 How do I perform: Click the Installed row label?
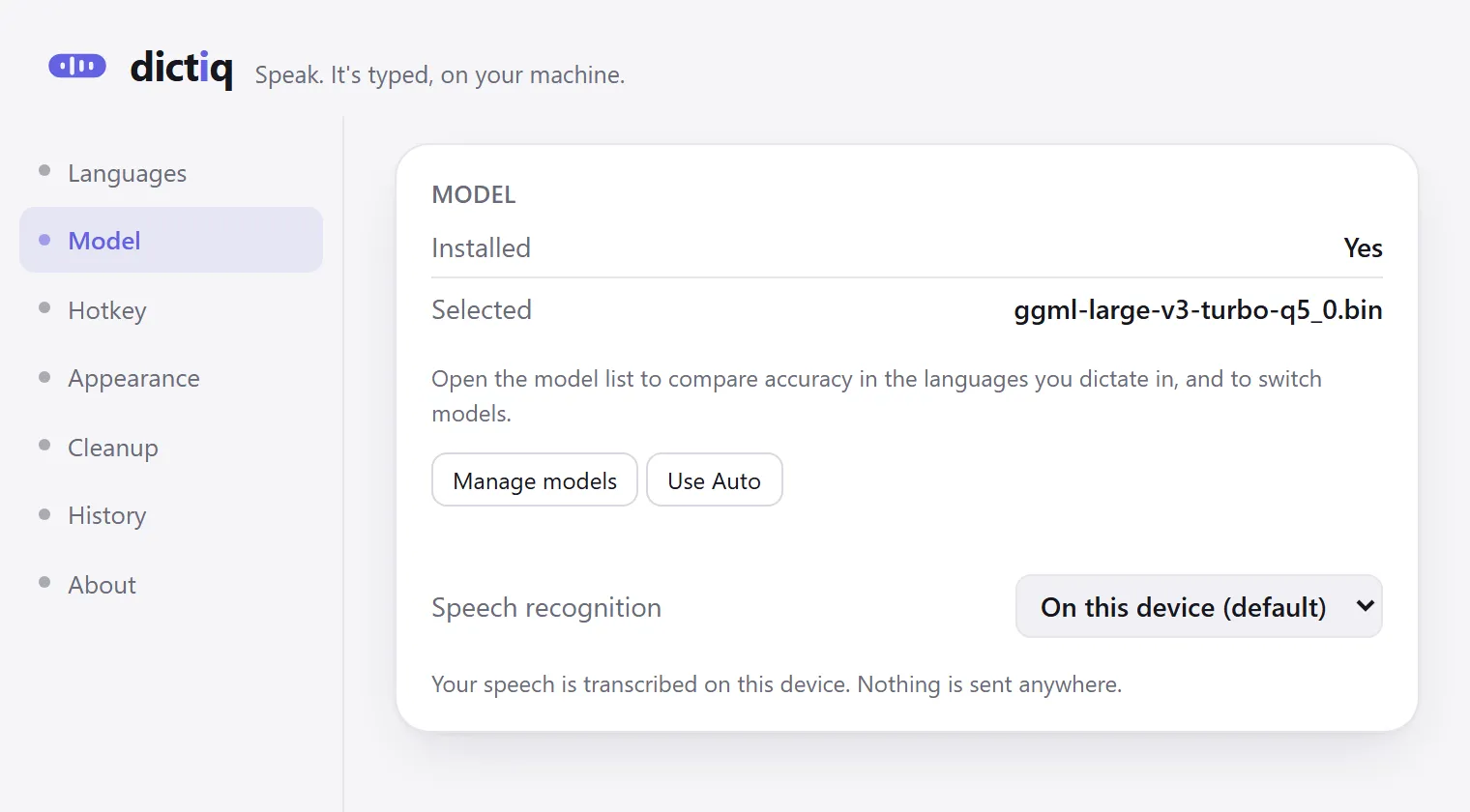(x=481, y=248)
